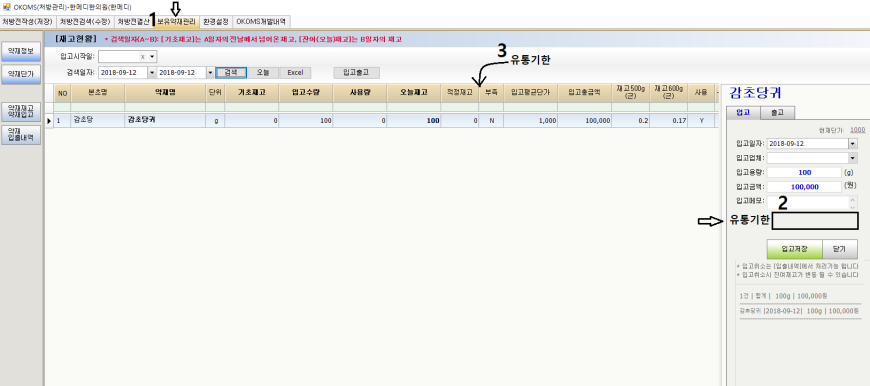Open the OKOMS처방내역 tab
The width and height of the screenshot is (870, 386).
[x=261, y=22]
